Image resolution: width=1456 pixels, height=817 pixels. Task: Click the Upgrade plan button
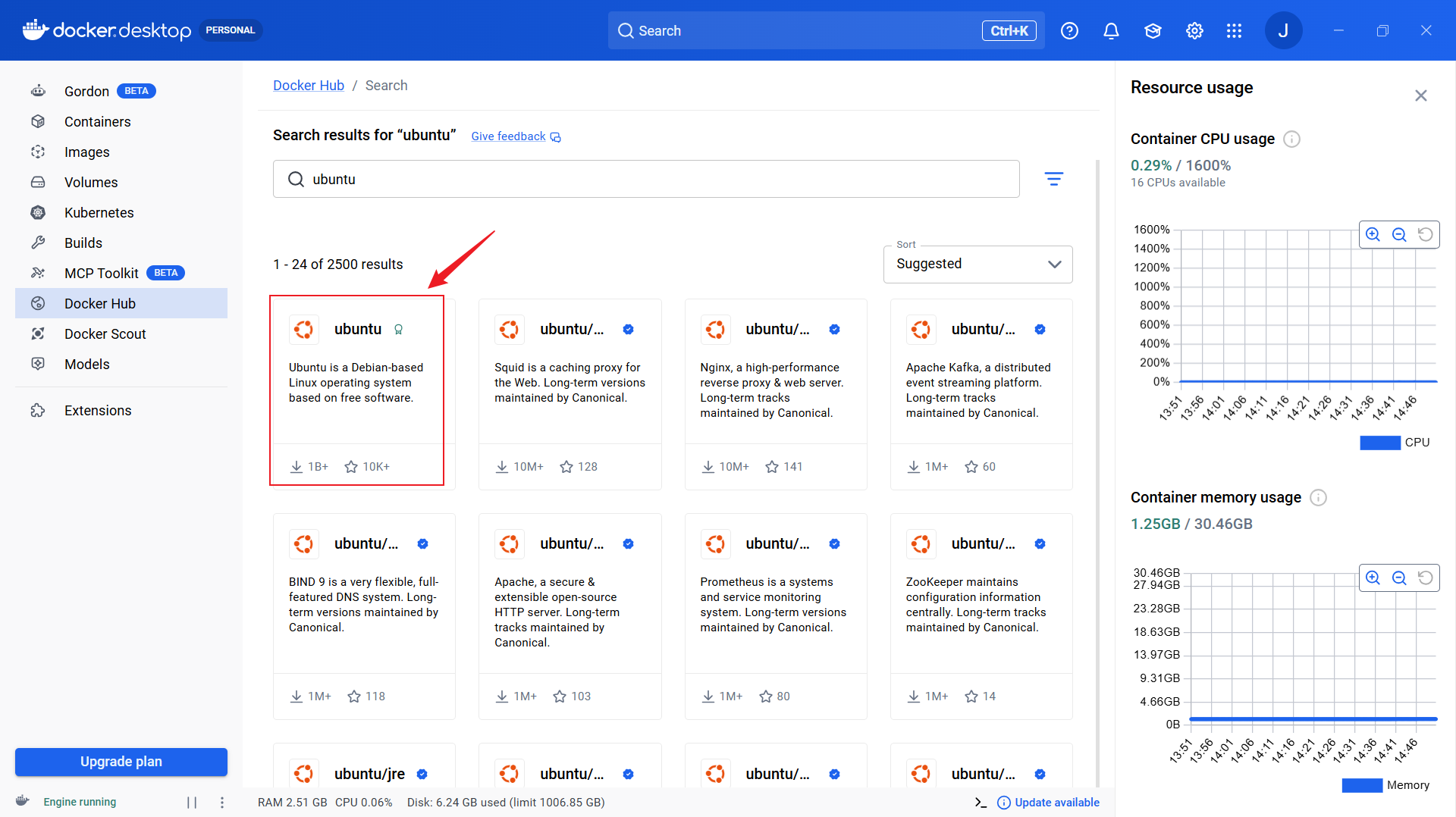click(121, 762)
